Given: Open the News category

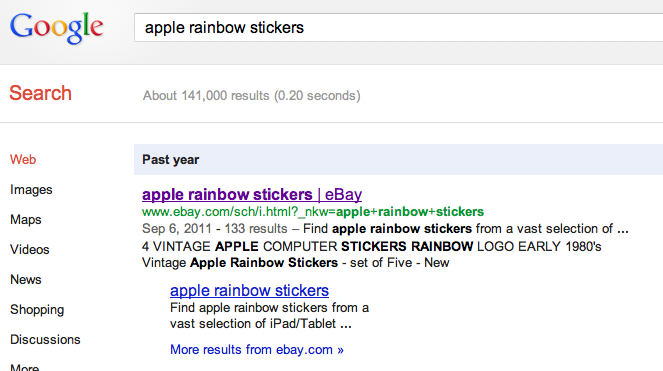Looking at the screenshot, I should 26,280.
